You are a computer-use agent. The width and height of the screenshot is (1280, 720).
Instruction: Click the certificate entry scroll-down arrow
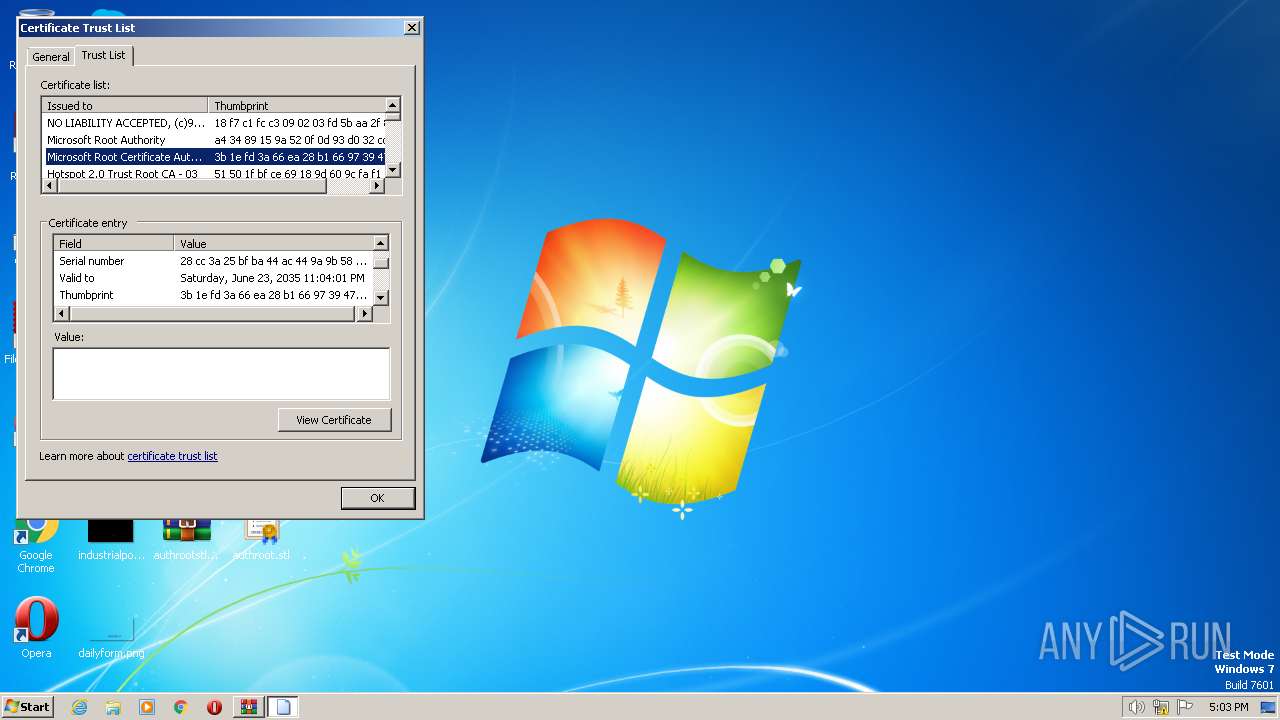380,297
